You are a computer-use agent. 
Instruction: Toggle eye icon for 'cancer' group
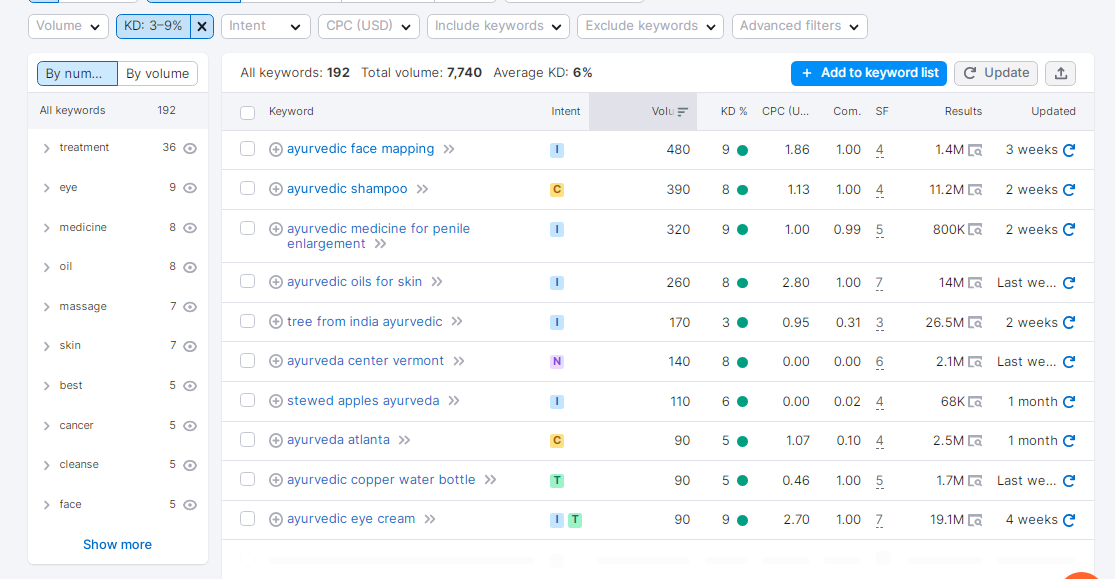click(190, 426)
